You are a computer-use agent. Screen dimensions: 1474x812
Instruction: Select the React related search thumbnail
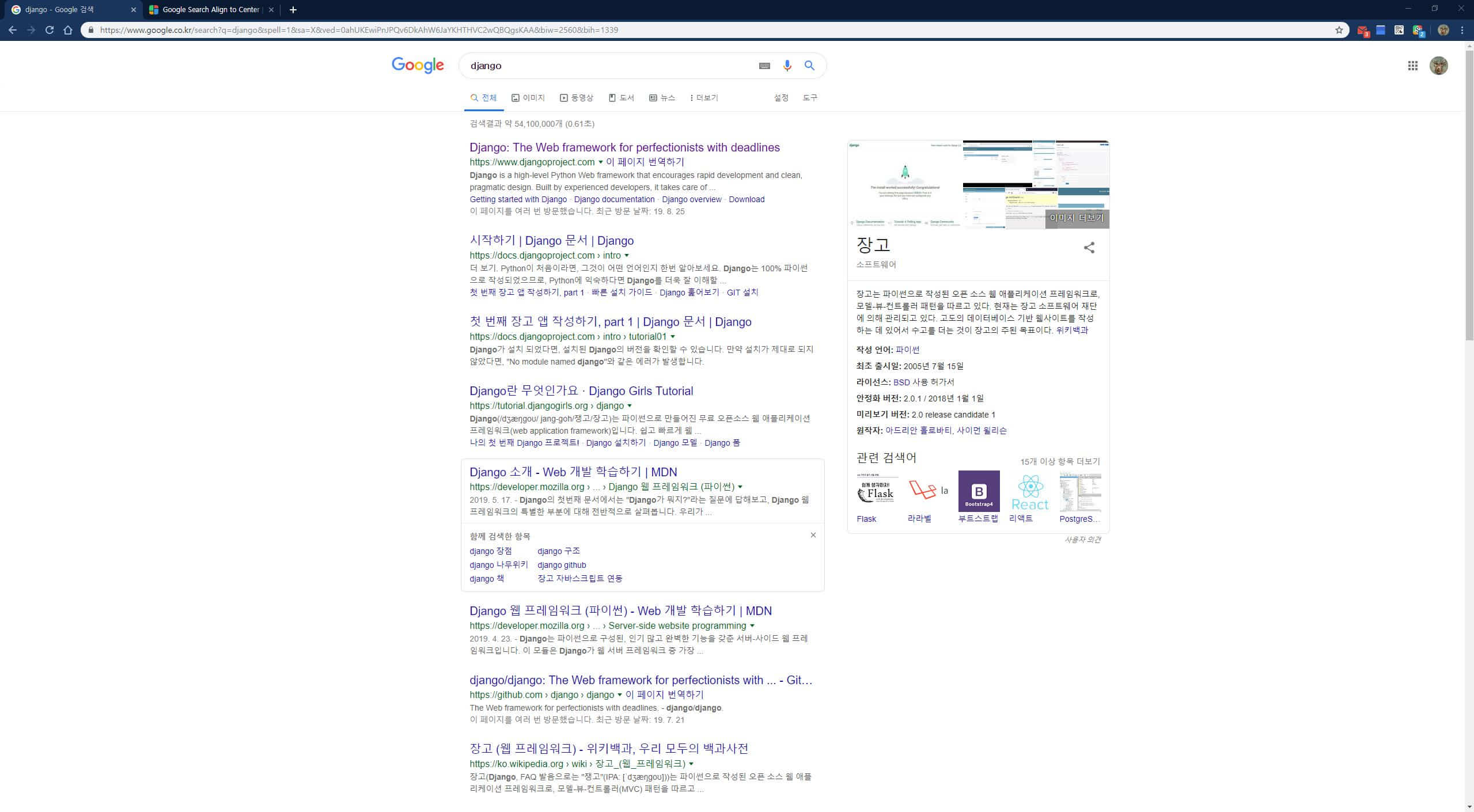tap(1030, 492)
